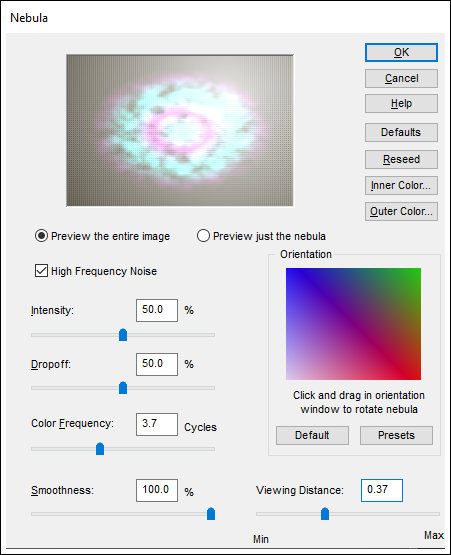Reset orientation with the Default button
The image size is (451, 555).
pos(312,435)
